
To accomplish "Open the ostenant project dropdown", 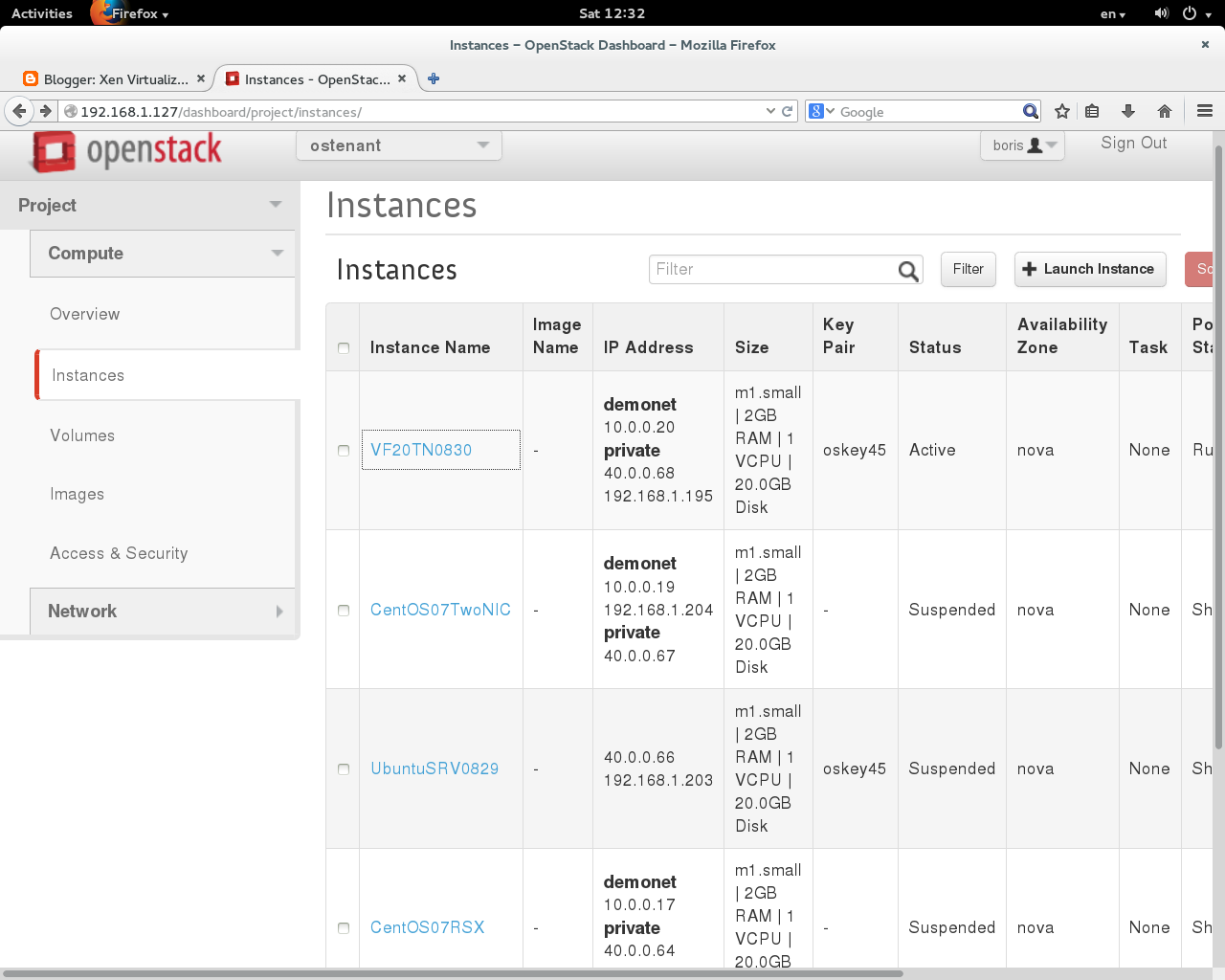I will [399, 145].
